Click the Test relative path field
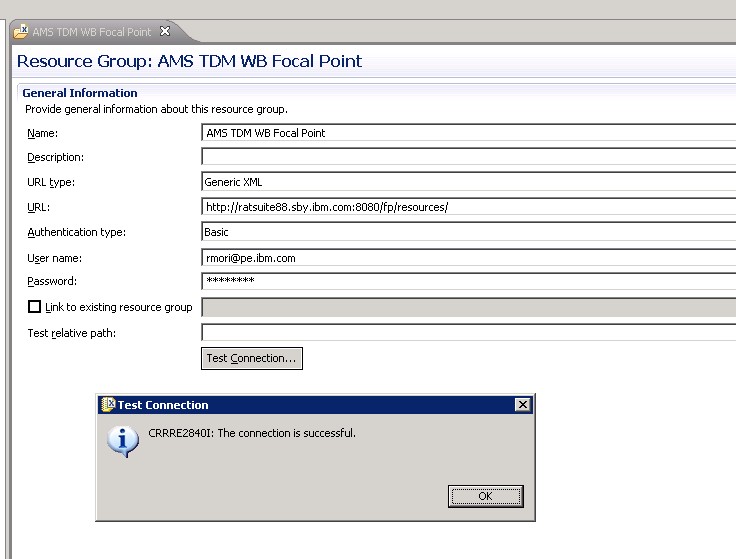 [x=468, y=332]
